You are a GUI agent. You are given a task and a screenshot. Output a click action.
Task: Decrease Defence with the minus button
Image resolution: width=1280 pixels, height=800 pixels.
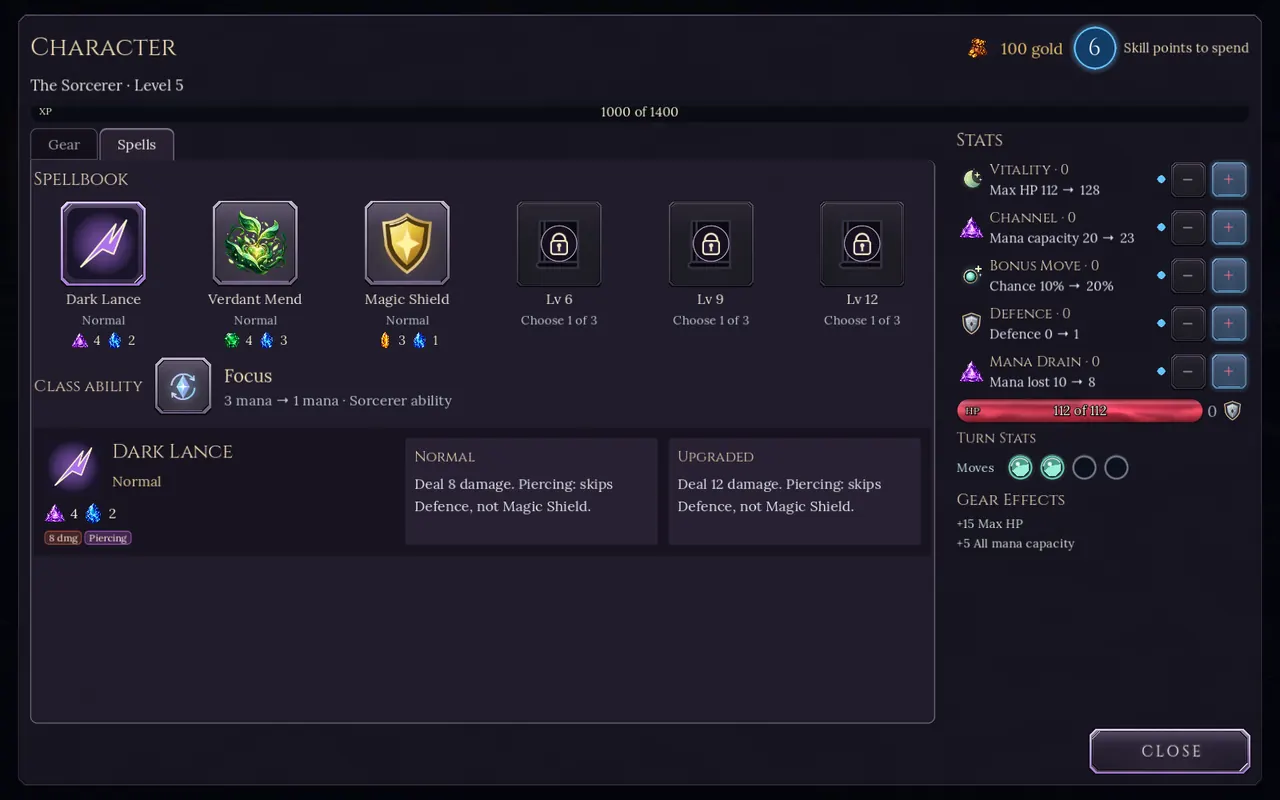(x=1188, y=324)
